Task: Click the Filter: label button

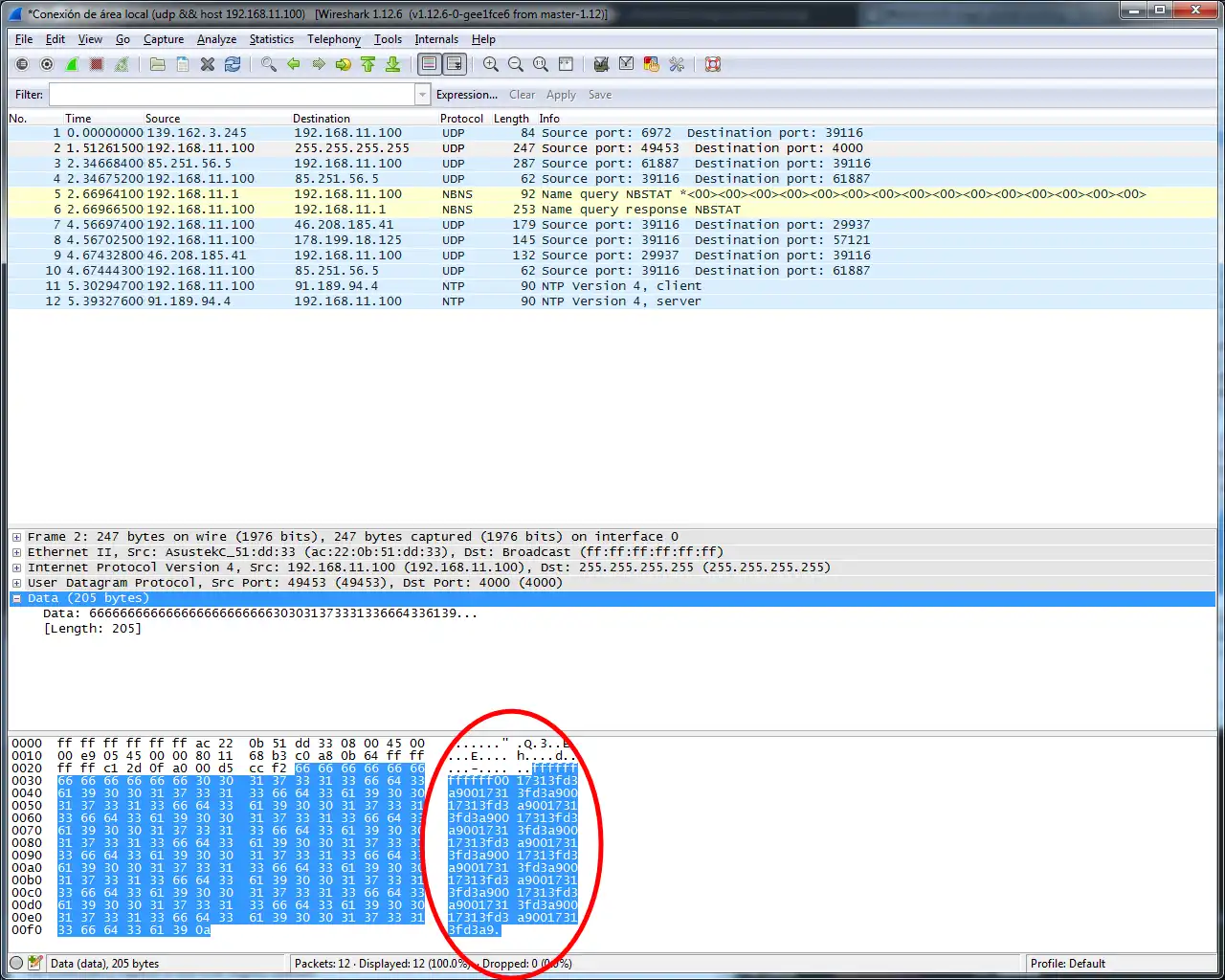Action: coord(29,95)
